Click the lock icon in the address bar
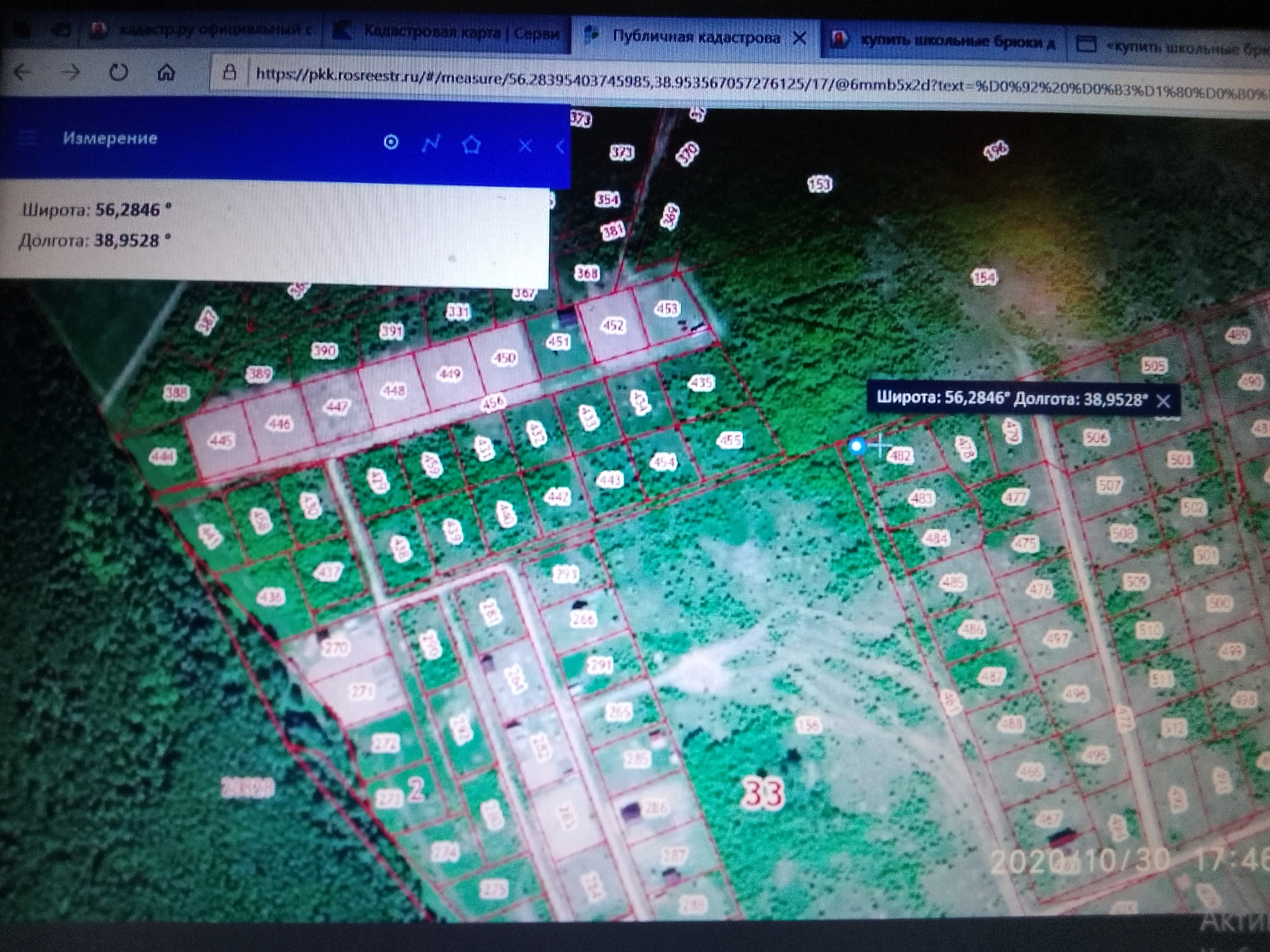Viewport: 1270px width, 952px height. point(230,73)
